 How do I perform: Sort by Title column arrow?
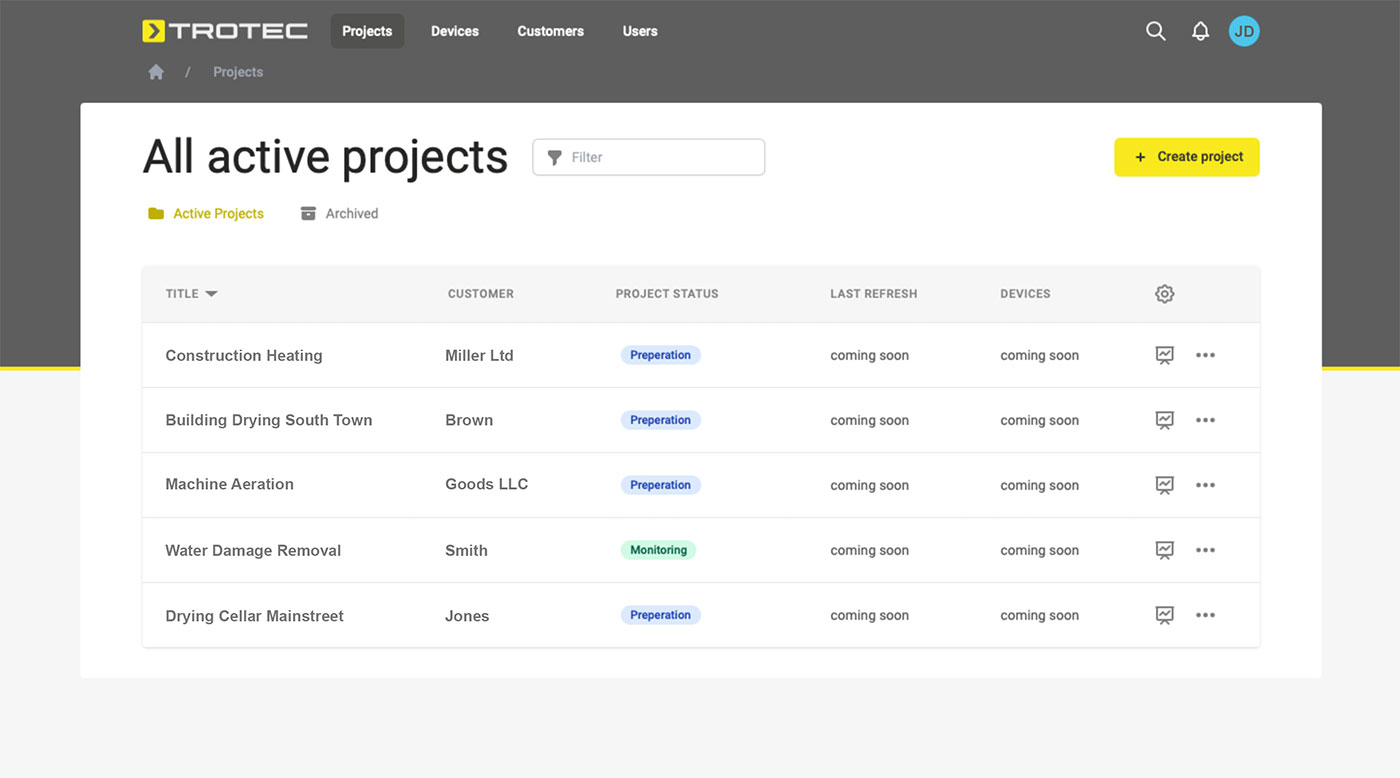pos(211,294)
